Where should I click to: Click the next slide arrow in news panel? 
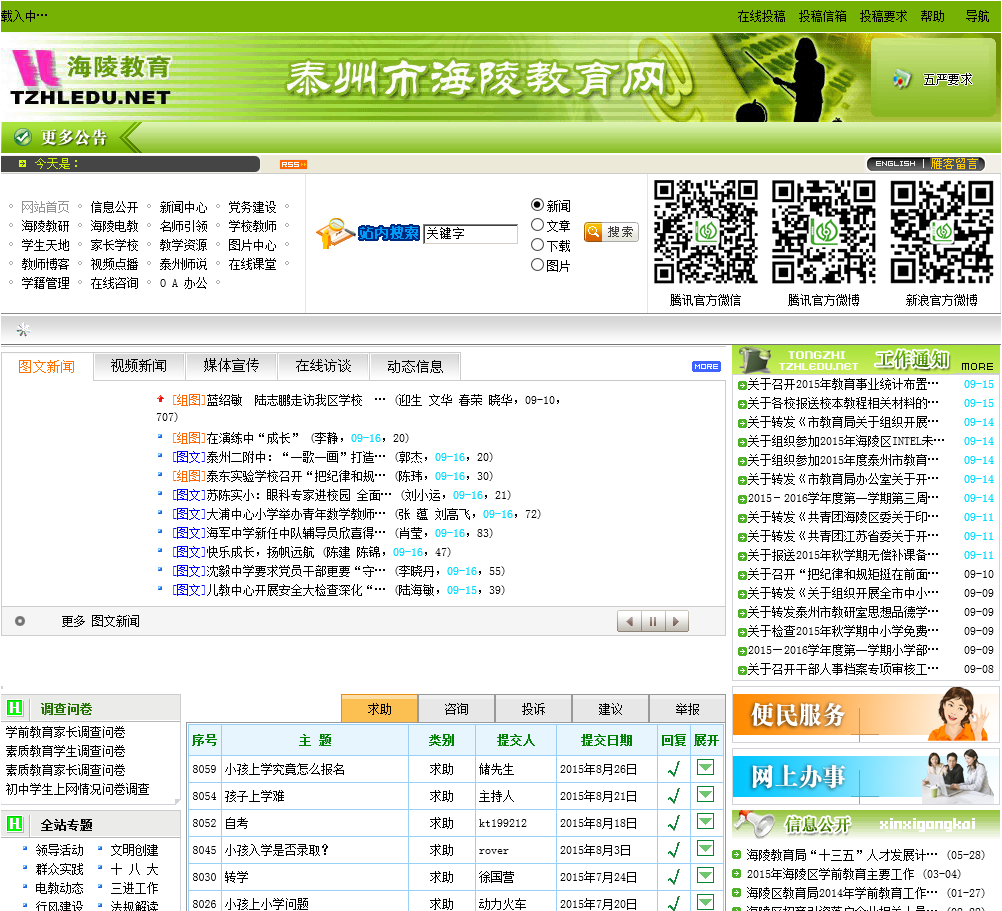tap(677, 622)
